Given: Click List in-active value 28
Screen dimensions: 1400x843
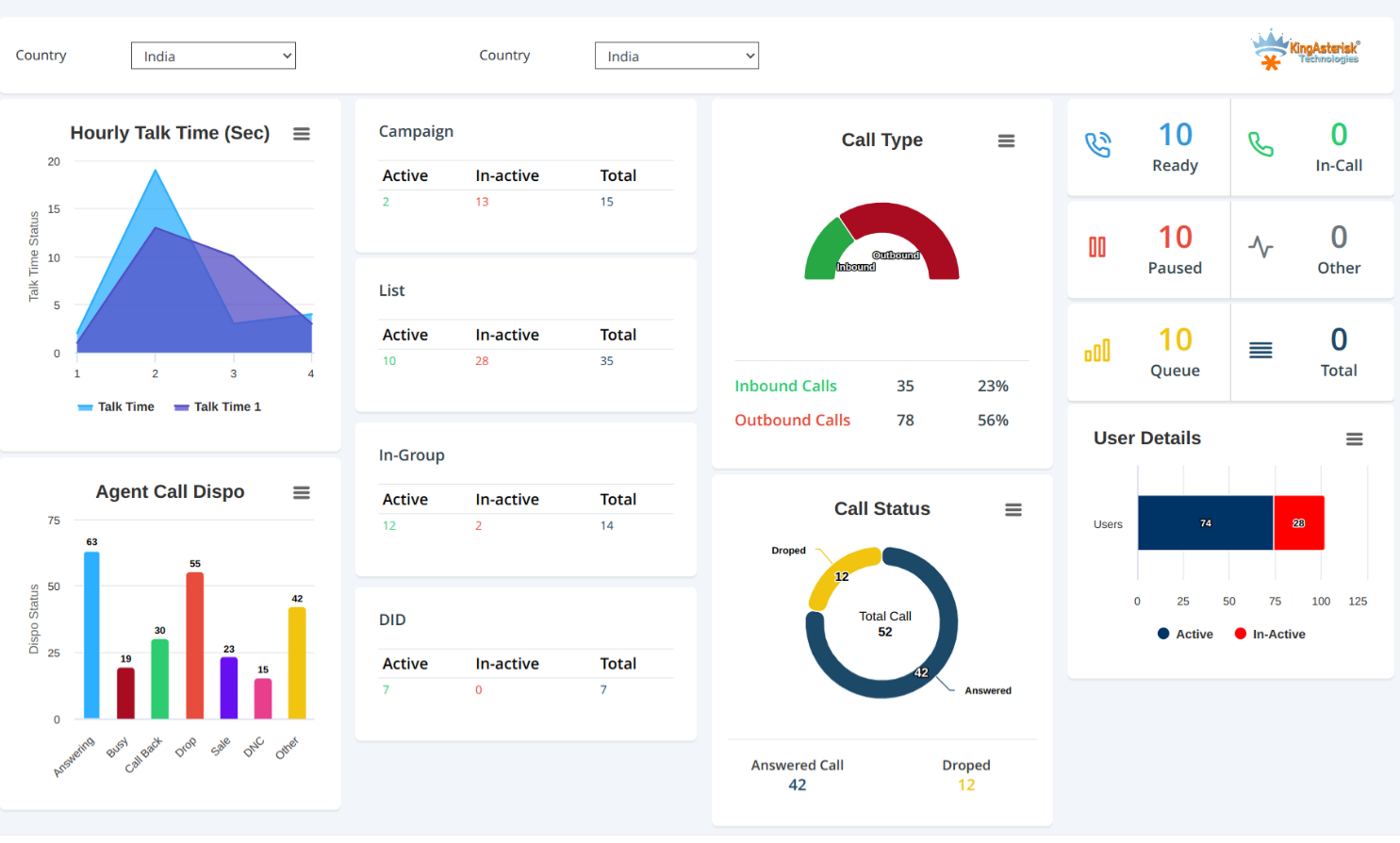Looking at the screenshot, I should pos(482,361).
